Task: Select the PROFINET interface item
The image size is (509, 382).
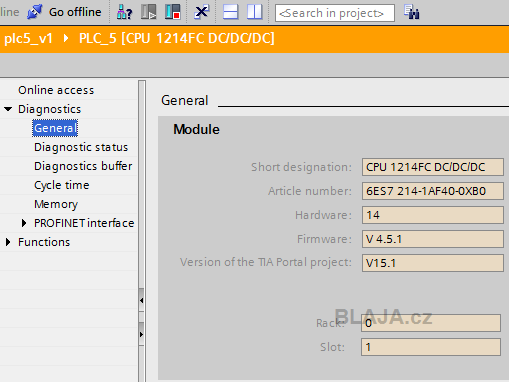Action: coord(84,223)
